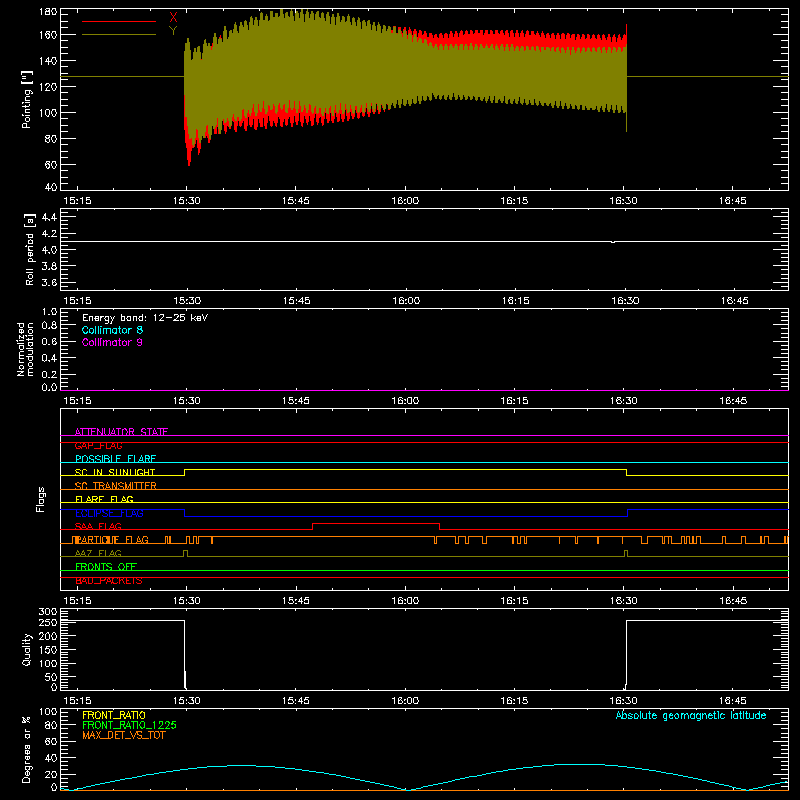Click the 15:30 tick under Pointing plot

[187, 201]
